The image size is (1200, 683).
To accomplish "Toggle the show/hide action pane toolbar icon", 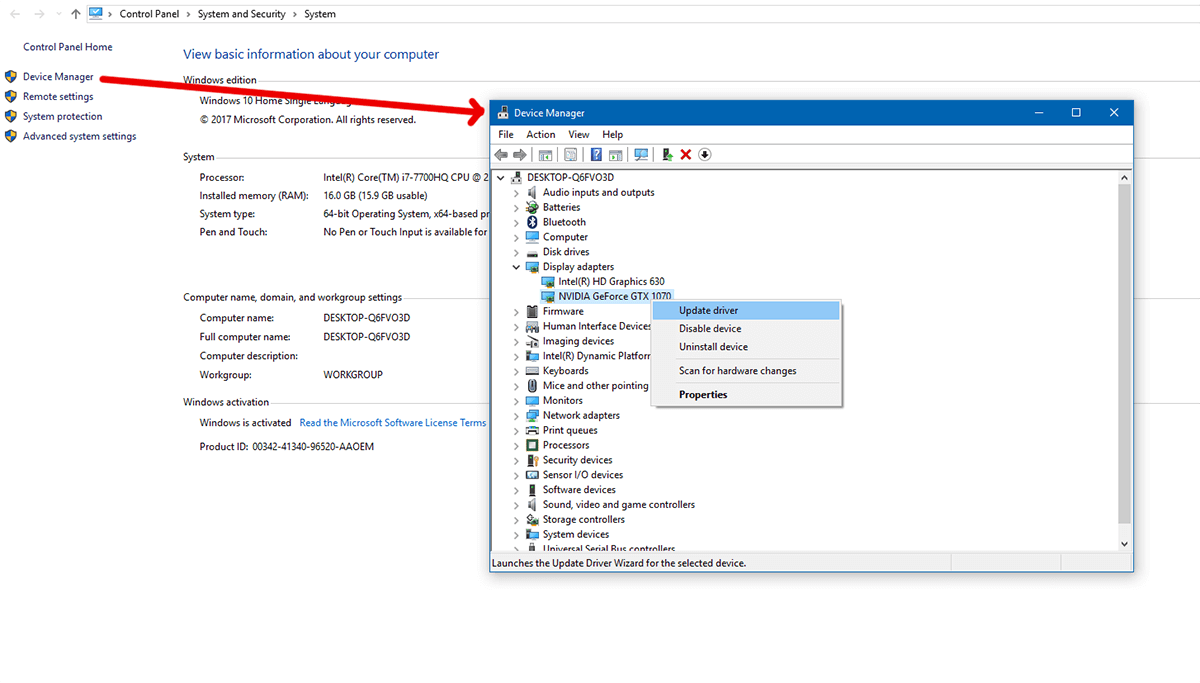I will [x=615, y=154].
